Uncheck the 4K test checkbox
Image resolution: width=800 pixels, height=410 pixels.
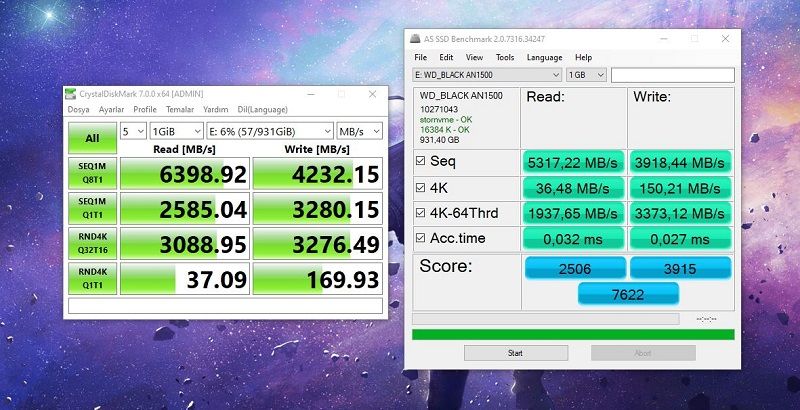point(420,188)
